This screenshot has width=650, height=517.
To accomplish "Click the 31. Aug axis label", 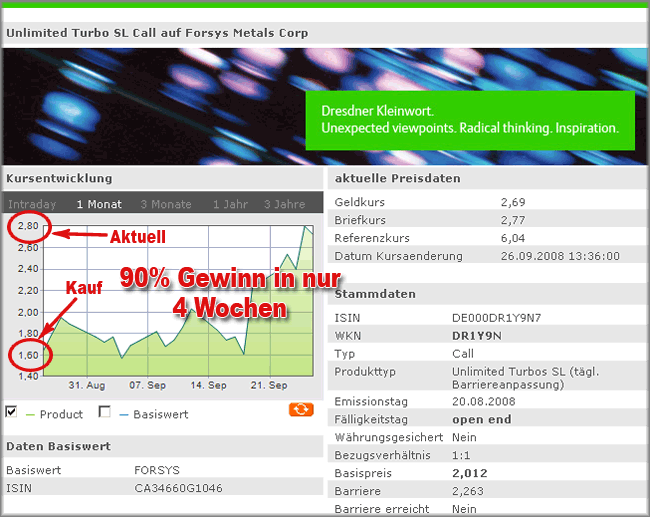I will [87, 385].
